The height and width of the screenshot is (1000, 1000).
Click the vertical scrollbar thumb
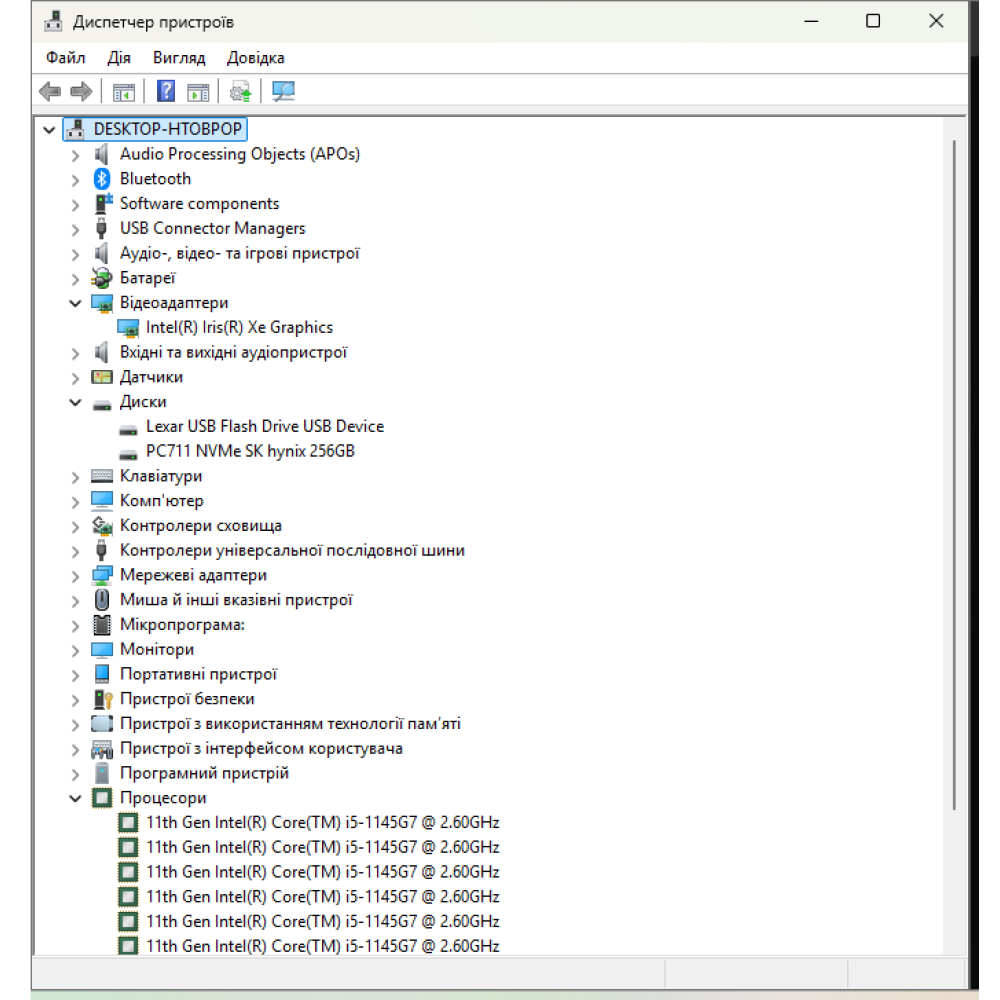954,475
